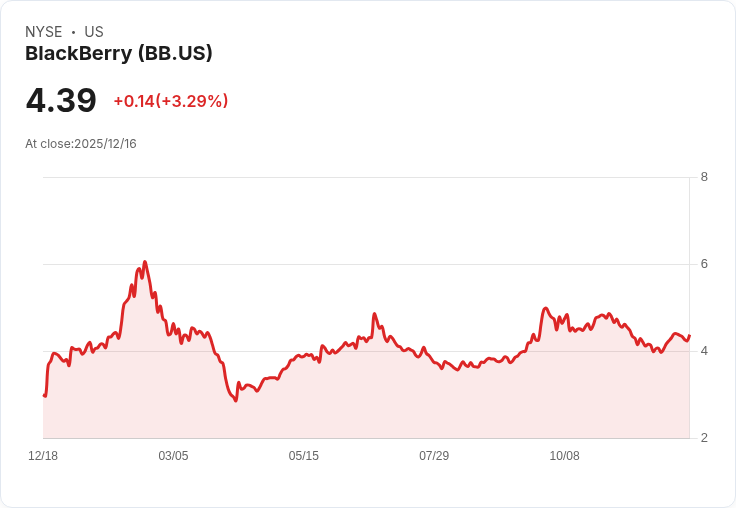736x508 pixels.
Task: Select the 03/05 date on x-axis
Action: click(173, 456)
